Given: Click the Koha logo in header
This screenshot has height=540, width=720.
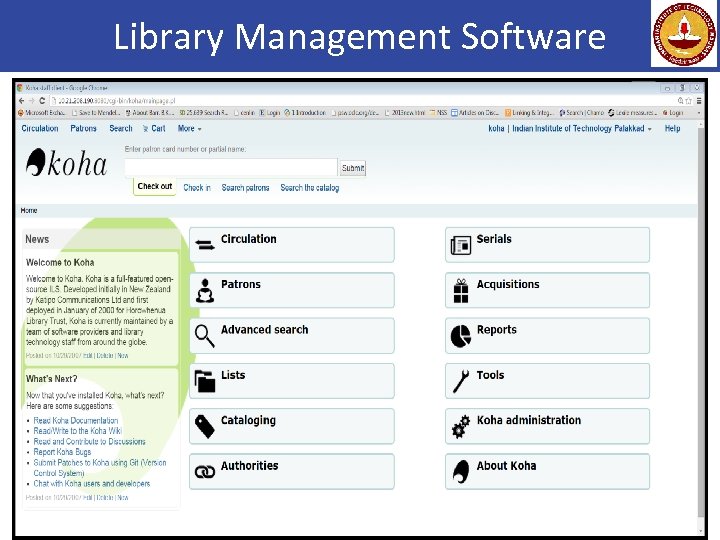Looking at the screenshot, I should coord(67,163).
